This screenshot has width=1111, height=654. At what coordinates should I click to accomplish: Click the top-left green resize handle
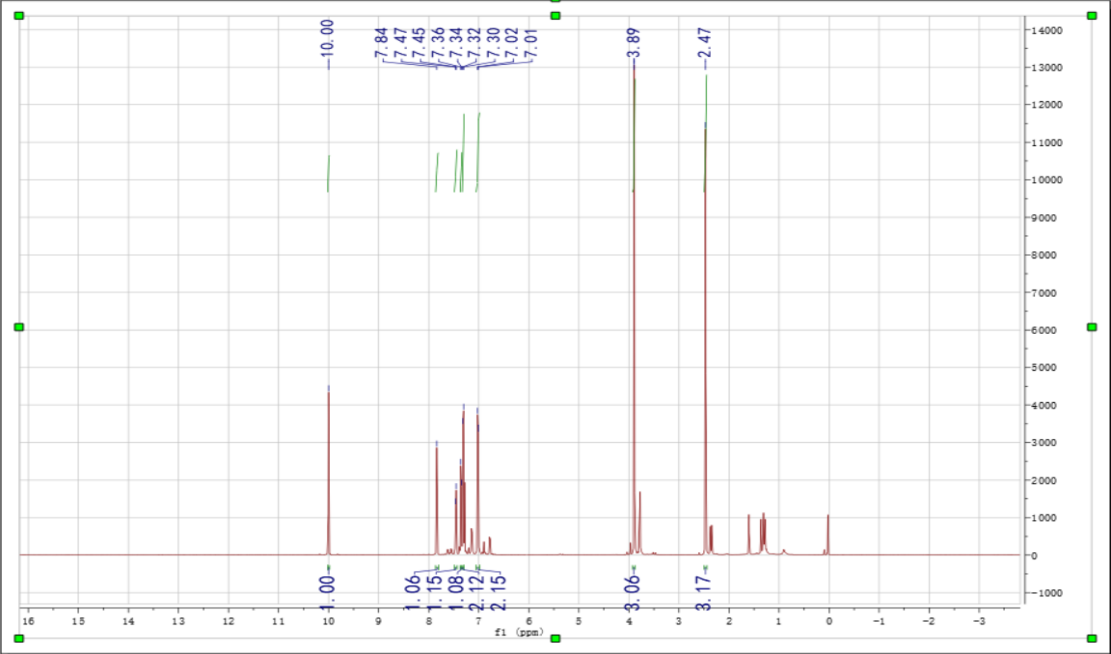(x=18, y=16)
